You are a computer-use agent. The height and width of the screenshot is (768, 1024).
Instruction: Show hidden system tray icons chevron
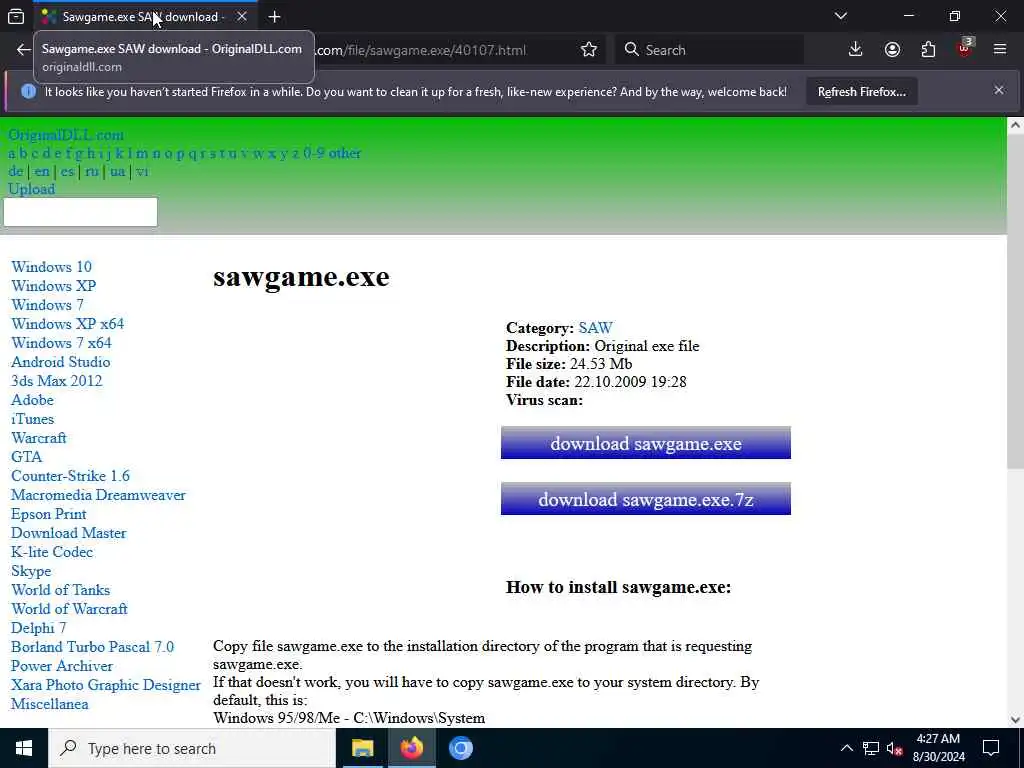click(x=846, y=748)
